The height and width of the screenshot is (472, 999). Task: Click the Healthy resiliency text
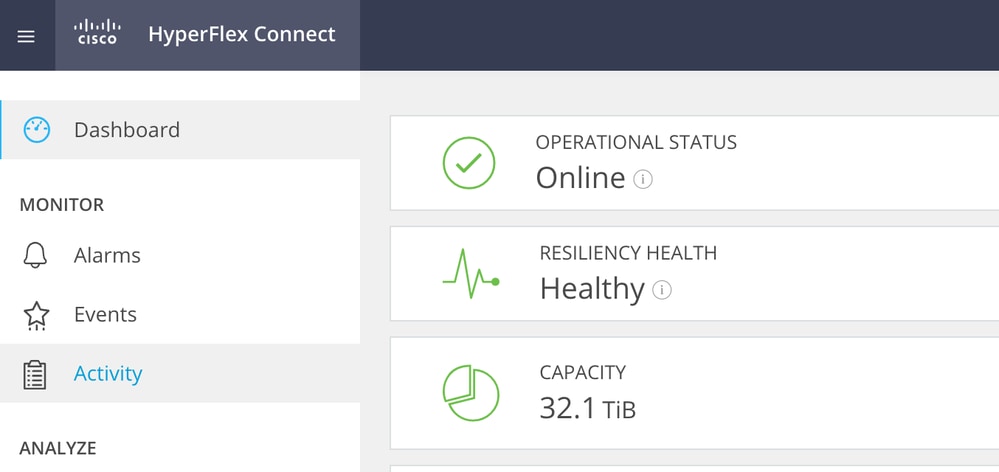592,289
